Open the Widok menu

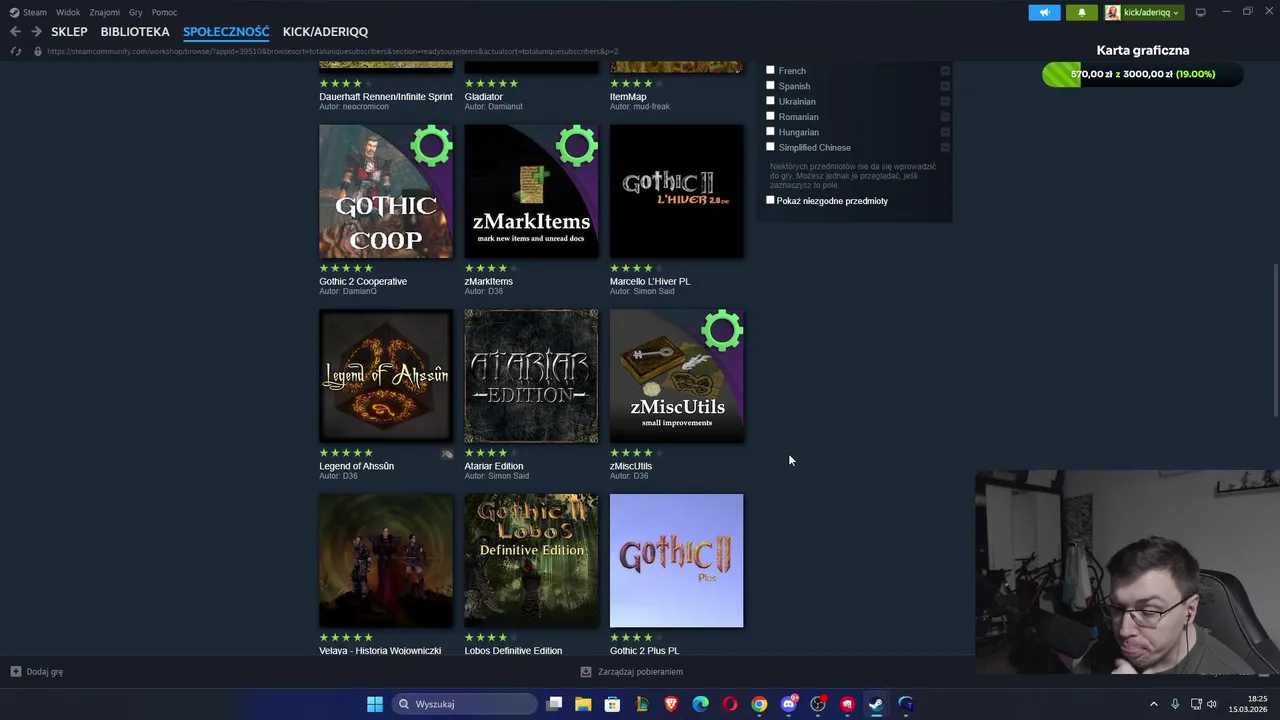68,12
